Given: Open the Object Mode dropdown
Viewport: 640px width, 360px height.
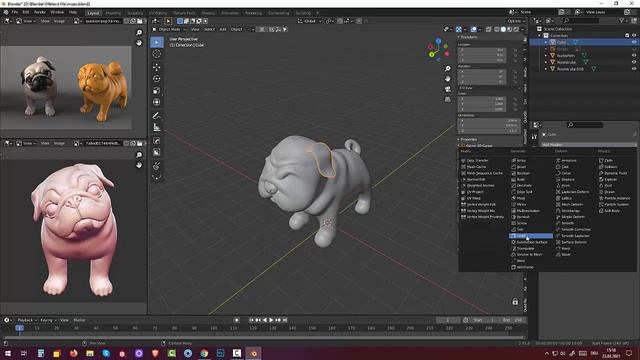Looking at the screenshot, I should [169, 29].
